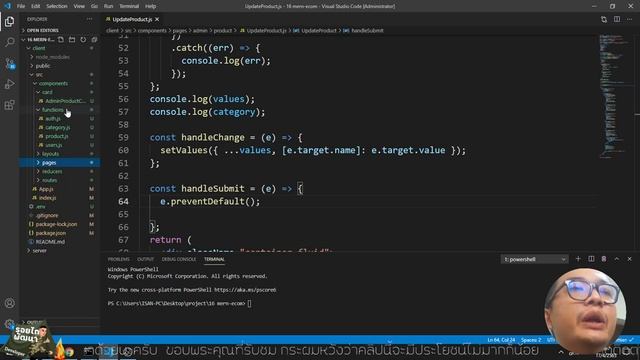This screenshot has width=640, height=360.
Task: Collapse the client folder
Action: point(39,48)
